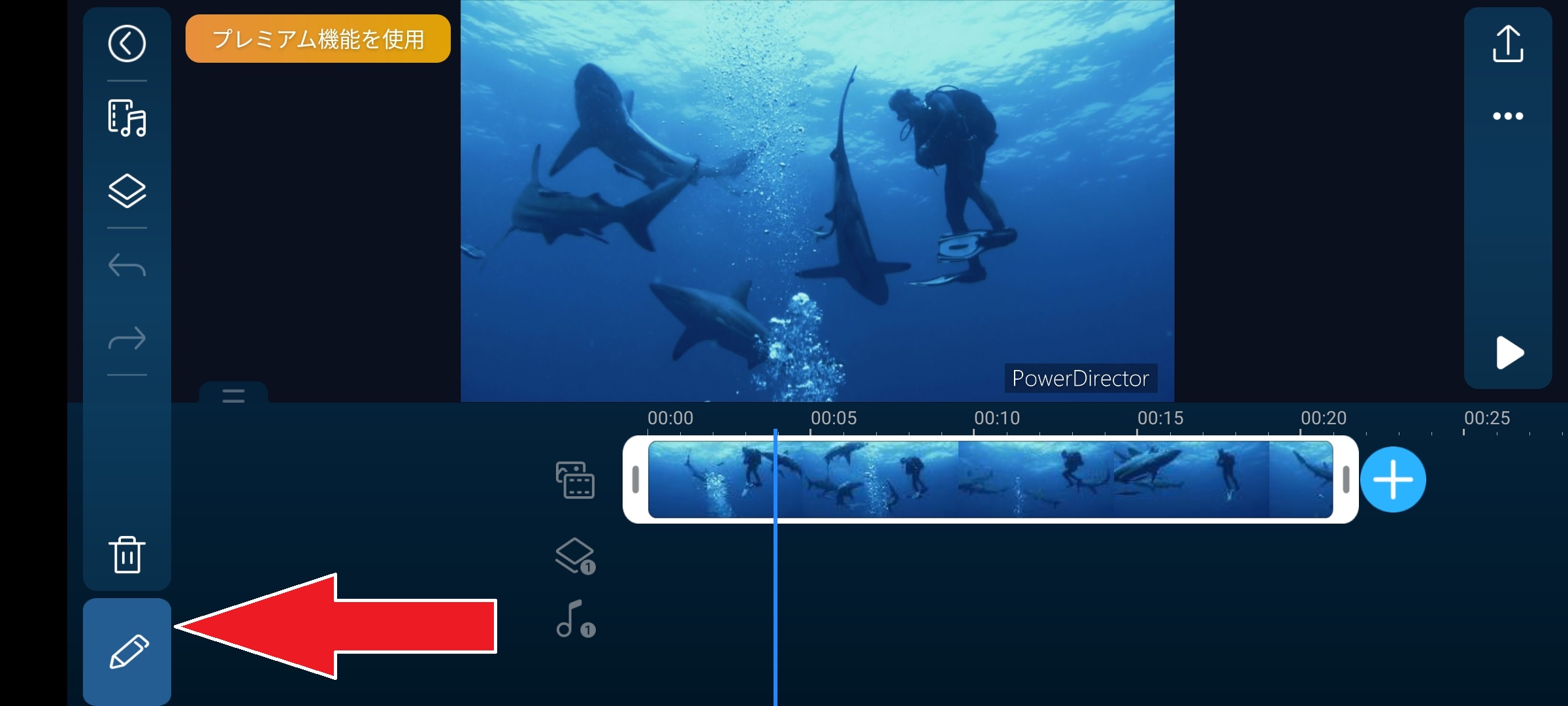Delete the clip with the trash icon
This screenshot has height=706, width=1568.
point(127,554)
